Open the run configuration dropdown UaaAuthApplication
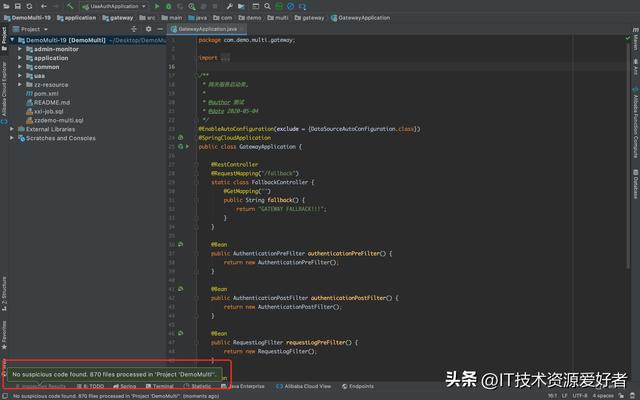Screen dimensions: 640x400 pos(114,6)
